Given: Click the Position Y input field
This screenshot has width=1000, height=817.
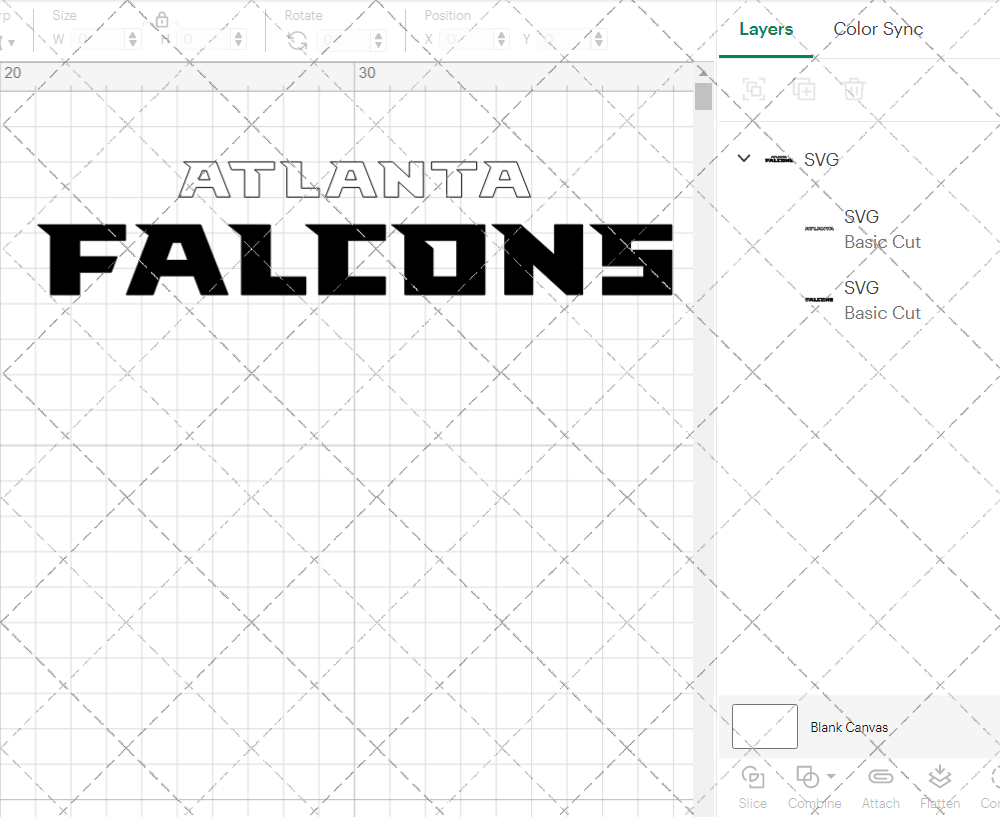Looking at the screenshot, I should tap(564, 40).
